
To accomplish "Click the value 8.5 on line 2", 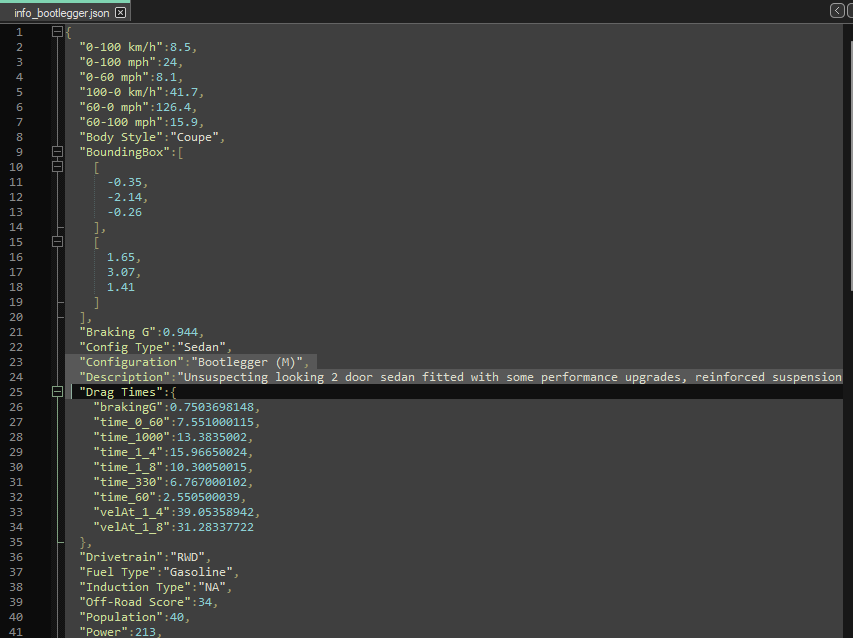I will pyautogui.click(x=180, y=47).
